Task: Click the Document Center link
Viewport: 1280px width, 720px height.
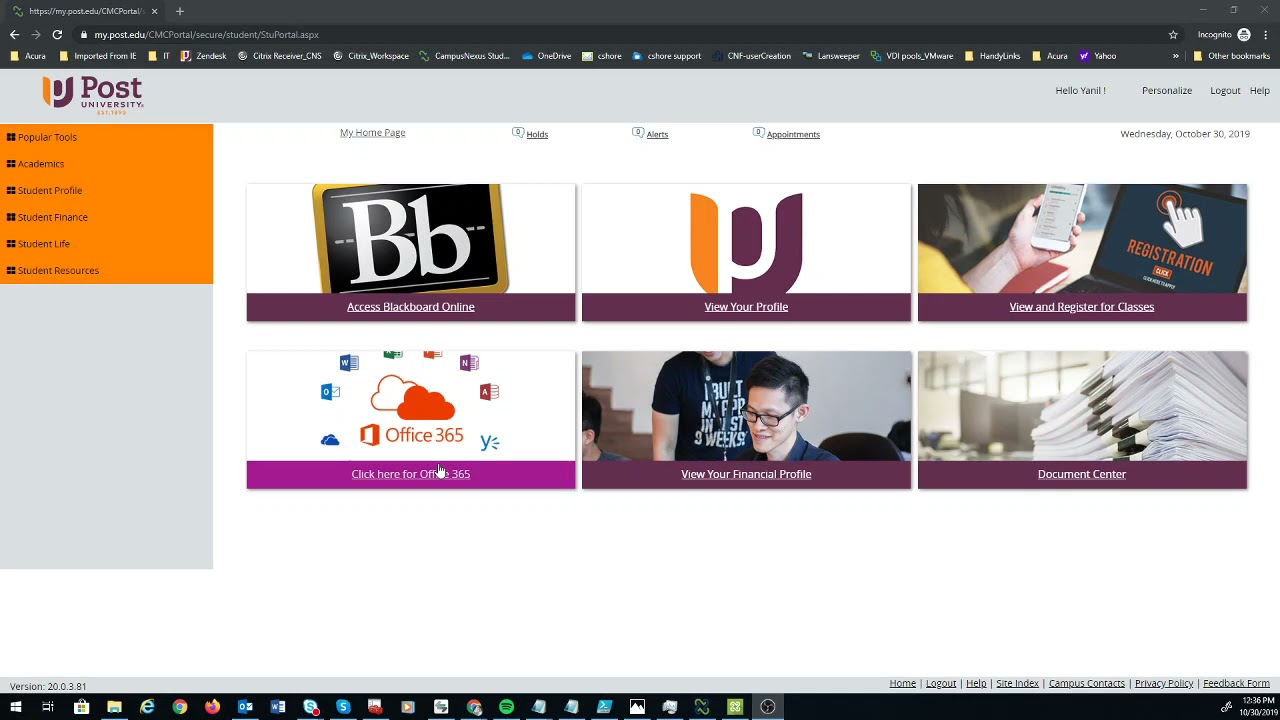Action: (1082, 474)
